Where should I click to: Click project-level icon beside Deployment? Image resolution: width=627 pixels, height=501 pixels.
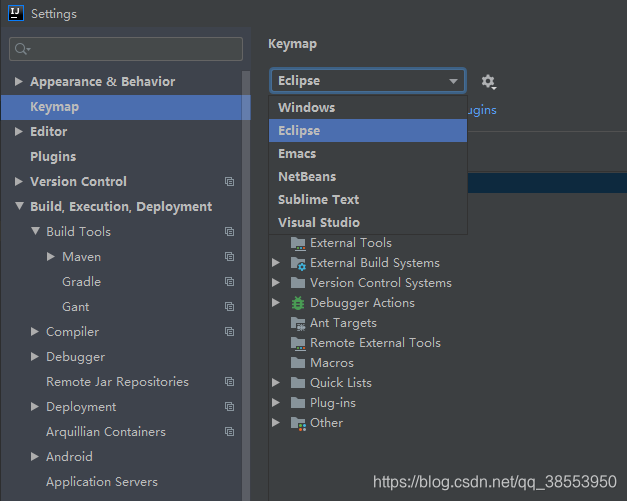pyautogui.click(x=230, y=407)
